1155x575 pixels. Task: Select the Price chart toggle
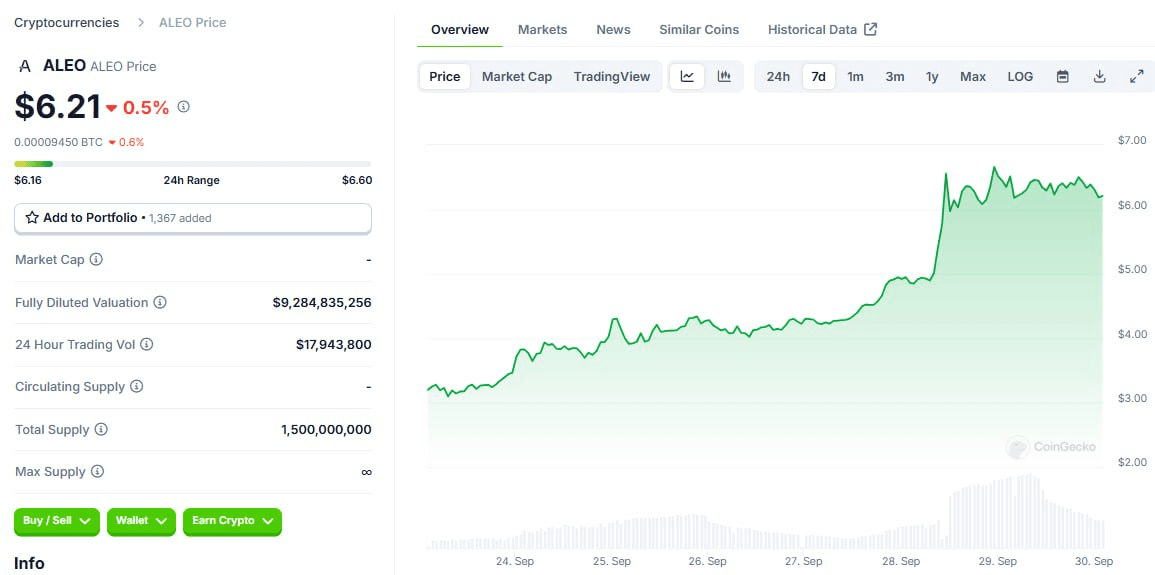445,77
